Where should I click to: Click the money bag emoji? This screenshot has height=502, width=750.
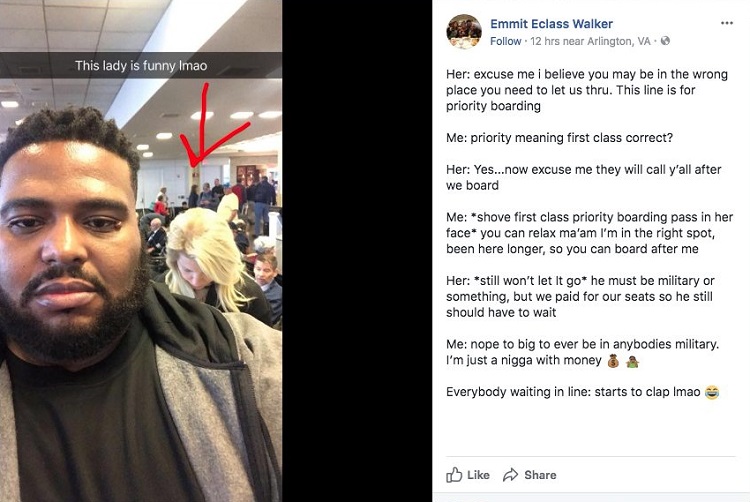click(613, 361)
